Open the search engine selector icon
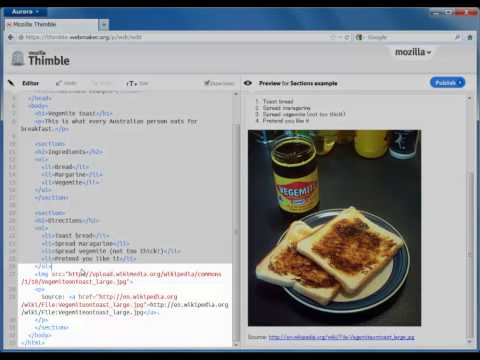Screen dimensions: 480x360 pyautogui.click(x=359, y=37)
